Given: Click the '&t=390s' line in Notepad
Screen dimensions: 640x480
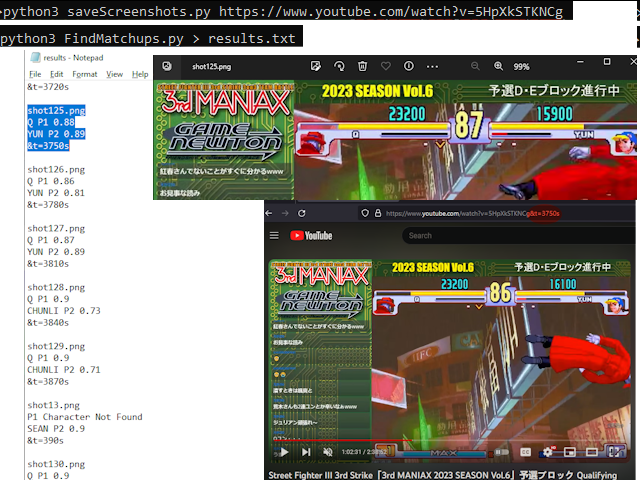Looking at the screenshot, I should [45, 440].
